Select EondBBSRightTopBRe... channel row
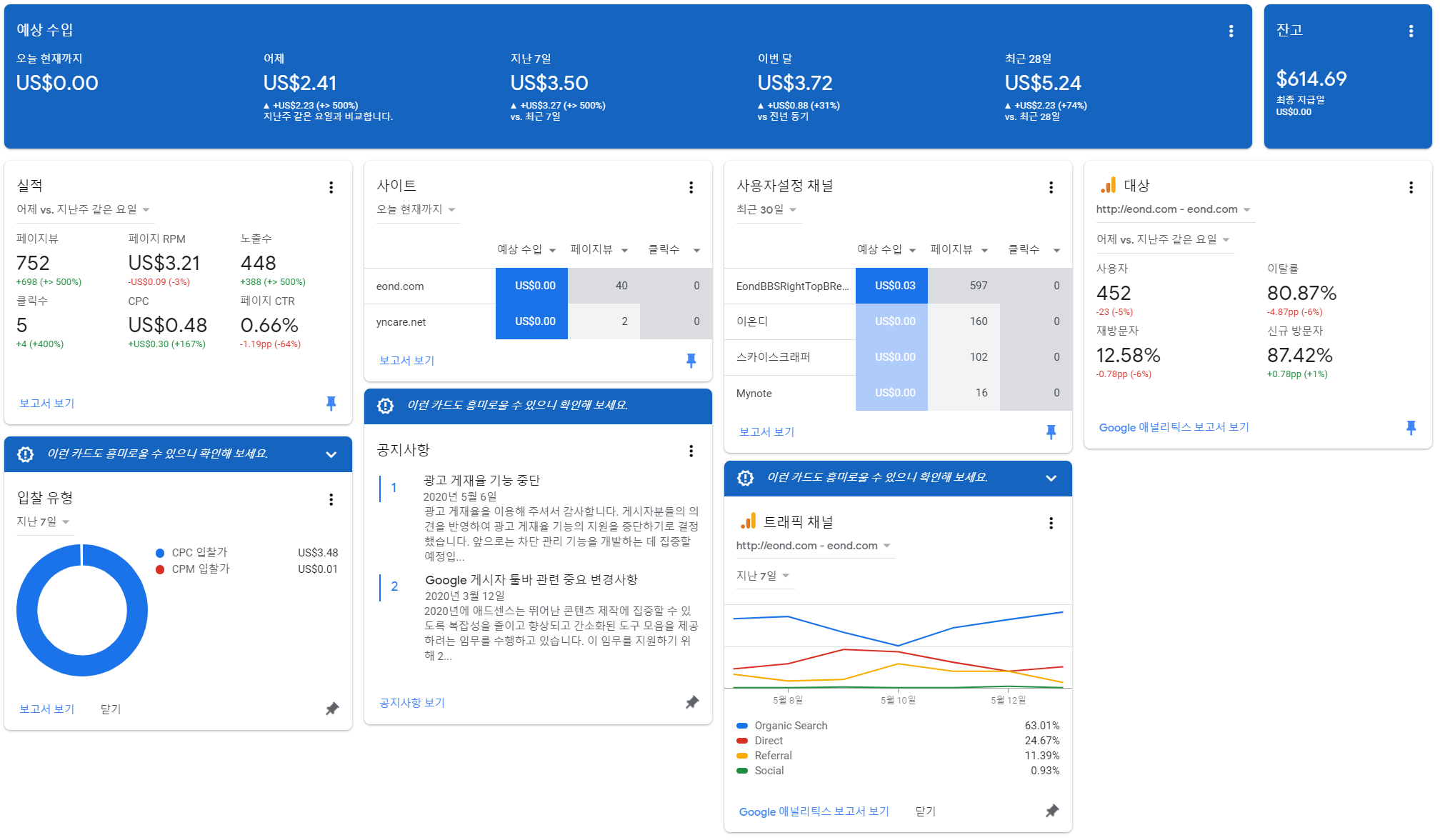1440x840 pixels. pos(898,286)
